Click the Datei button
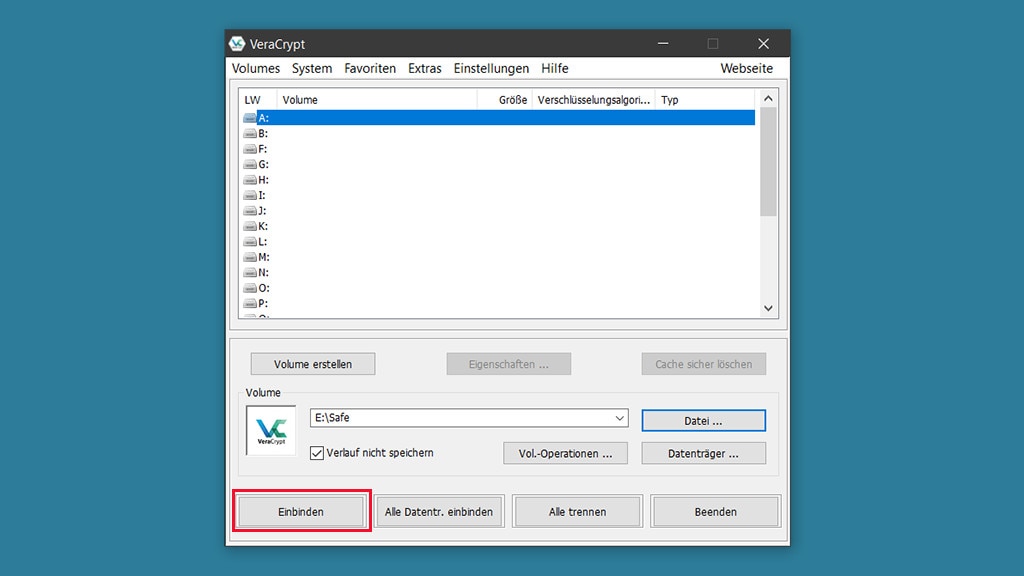 pos(703,420)
